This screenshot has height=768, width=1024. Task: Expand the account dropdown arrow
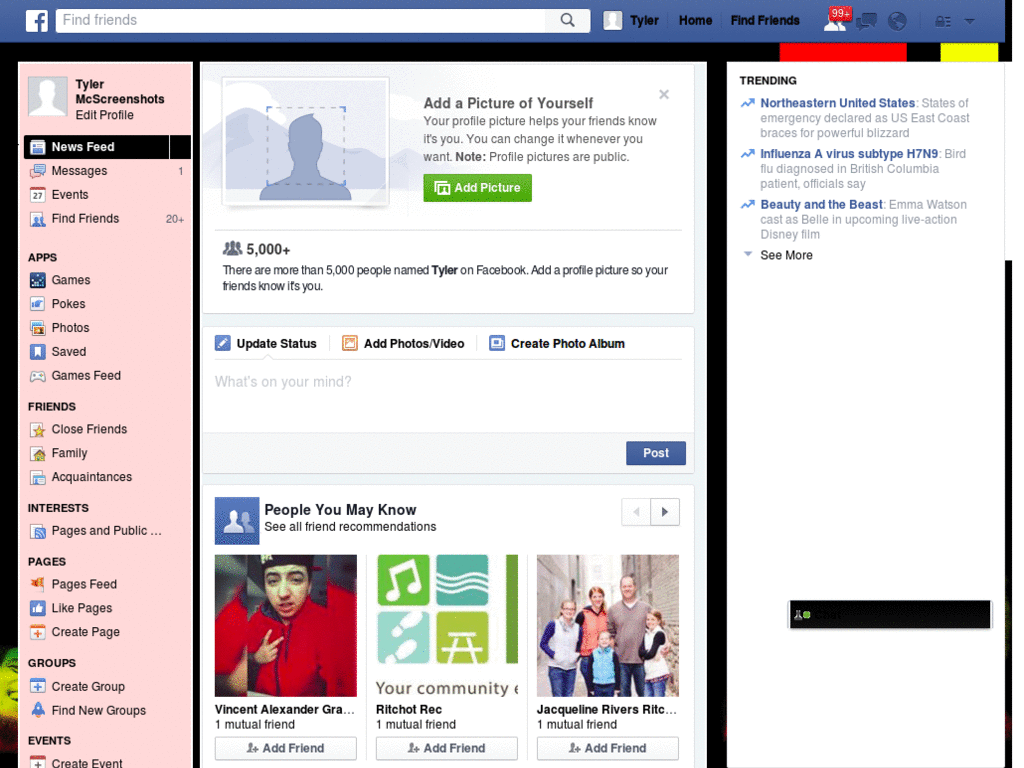970,22
